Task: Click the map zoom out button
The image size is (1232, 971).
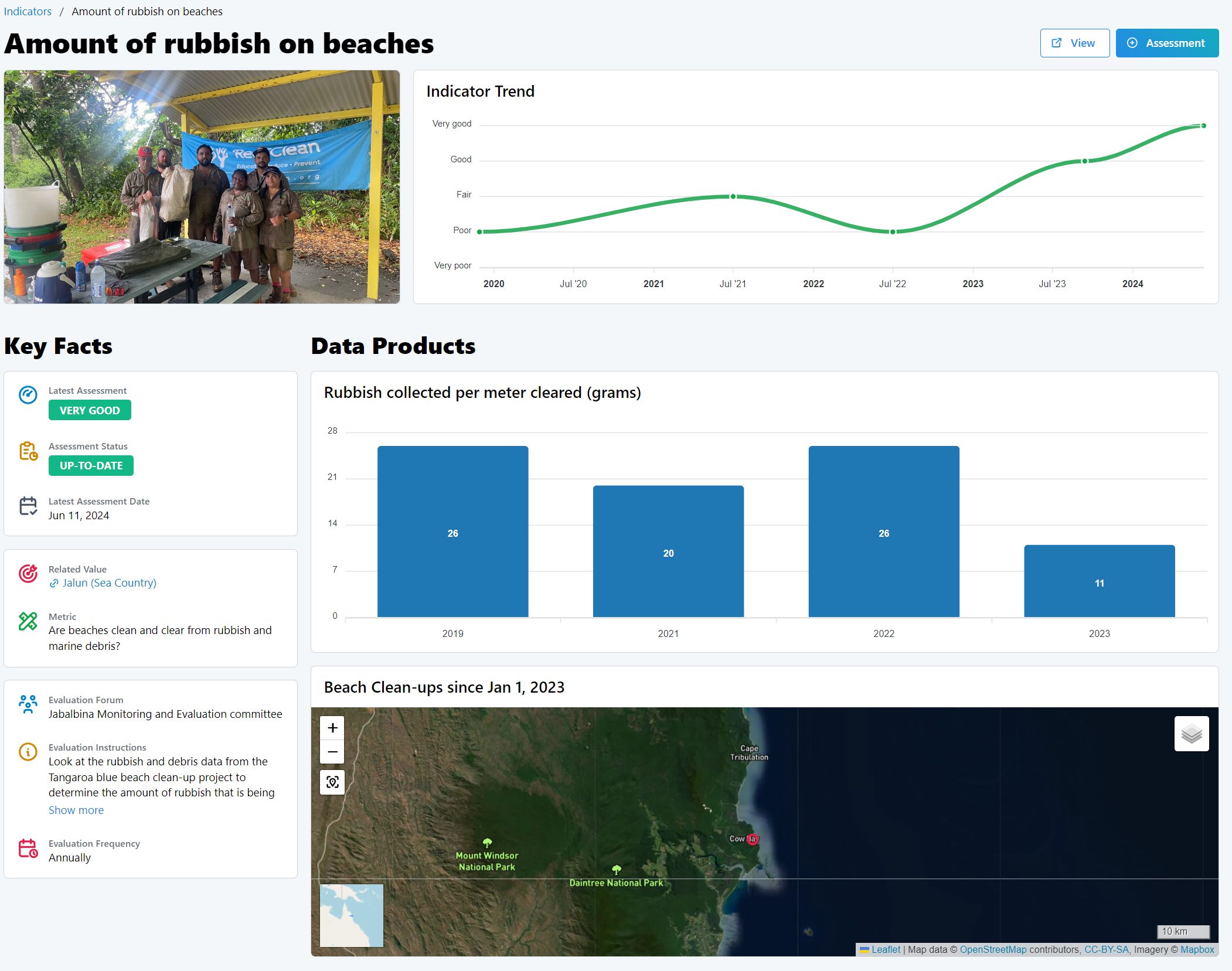Action: pyautogui.click(x=332, y=752)
